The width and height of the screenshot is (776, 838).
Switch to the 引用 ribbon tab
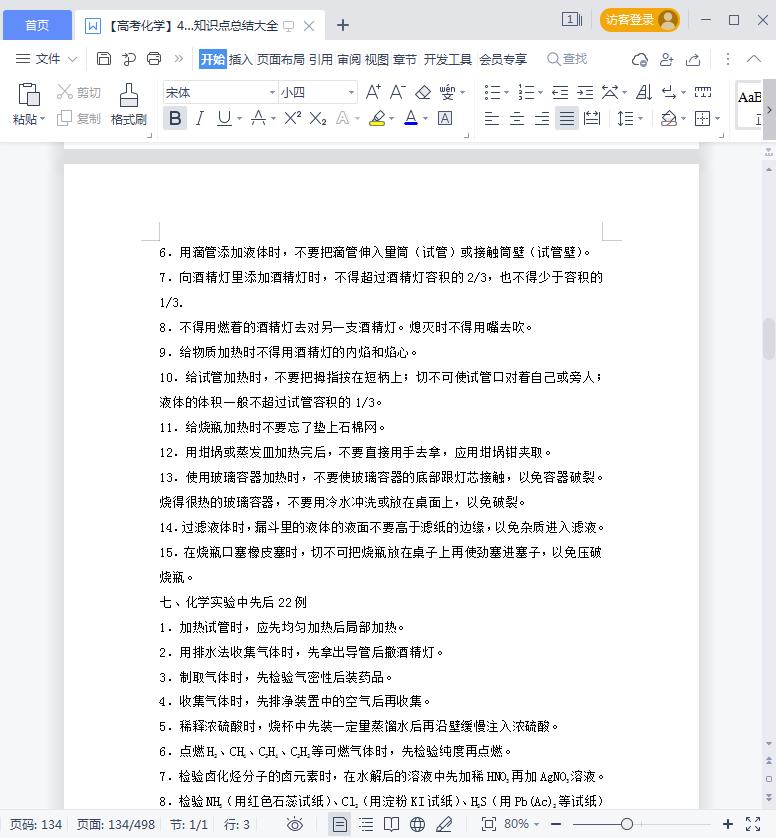point(321,59)
